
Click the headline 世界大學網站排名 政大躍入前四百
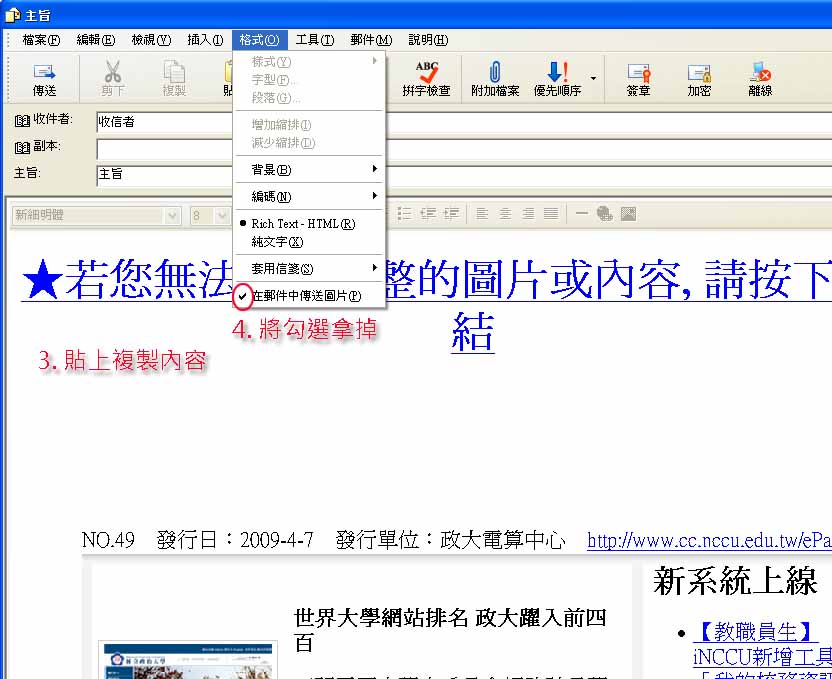pos(450,631)
